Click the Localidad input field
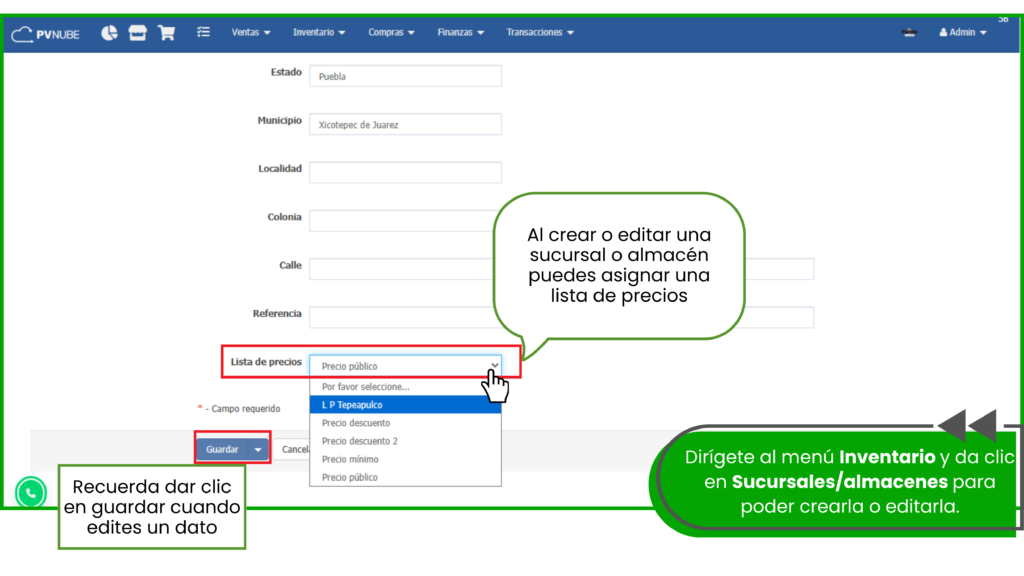This screenshot has width=1024, height=576. (x=405, y=172)
